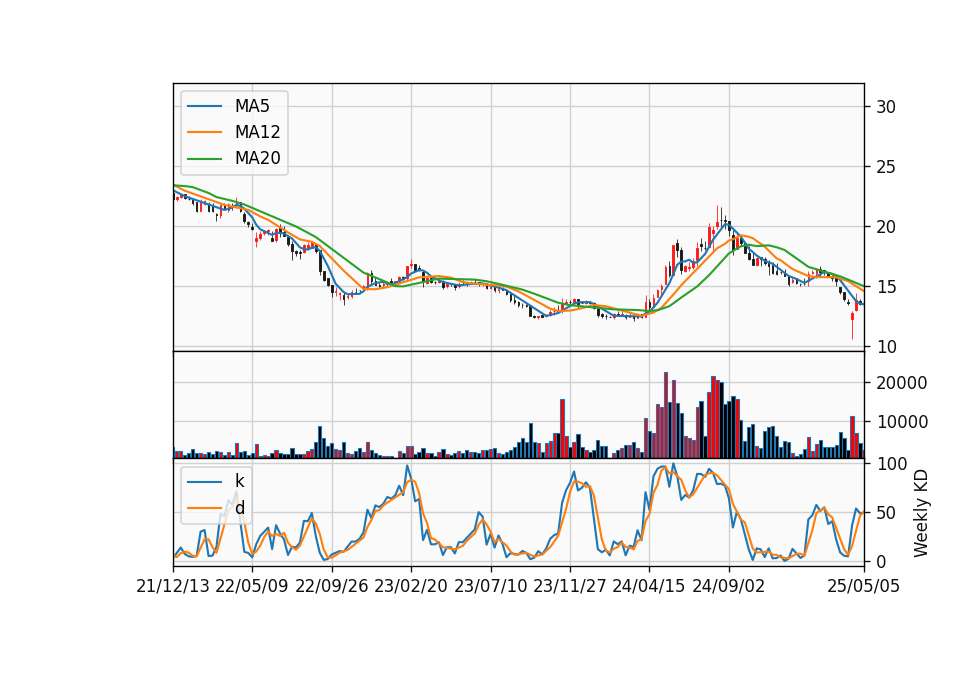960x690 pixels.
Task: Click the 23/02/20 date label
Action: pos(411,586)
